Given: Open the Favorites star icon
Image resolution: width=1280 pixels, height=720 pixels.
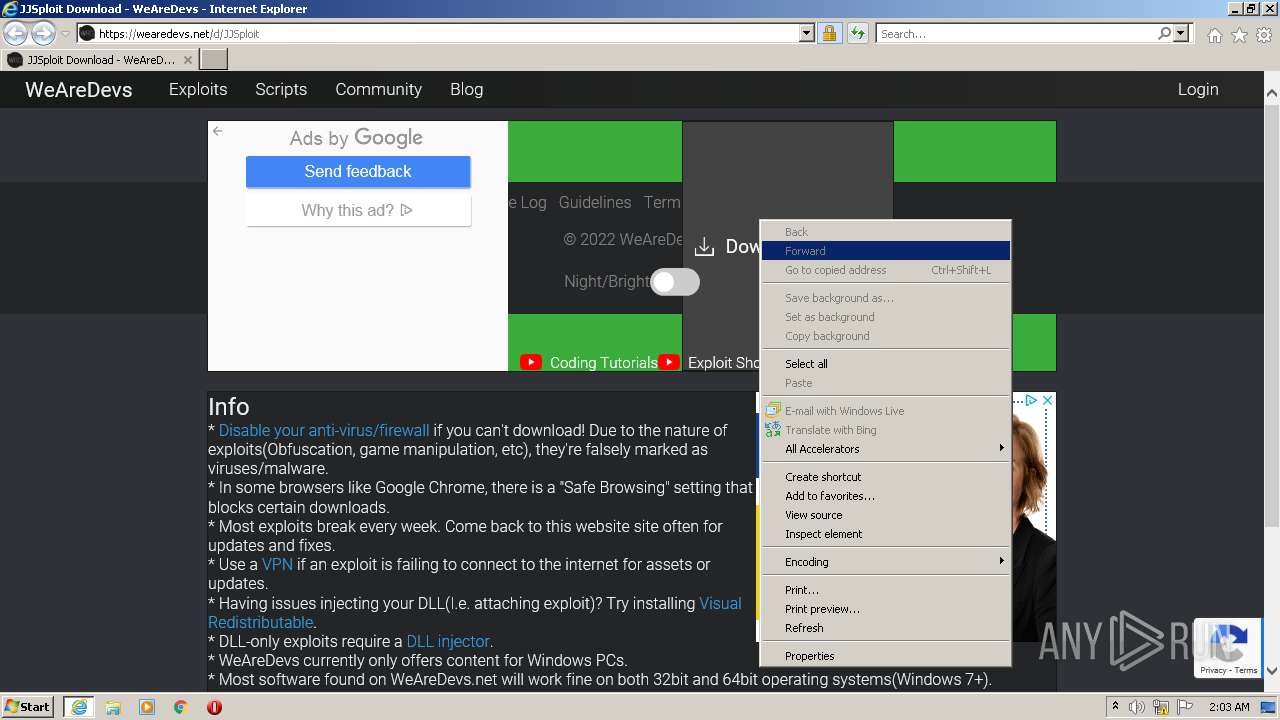Looking at the screenshot, I should (x=1239, y=35).
